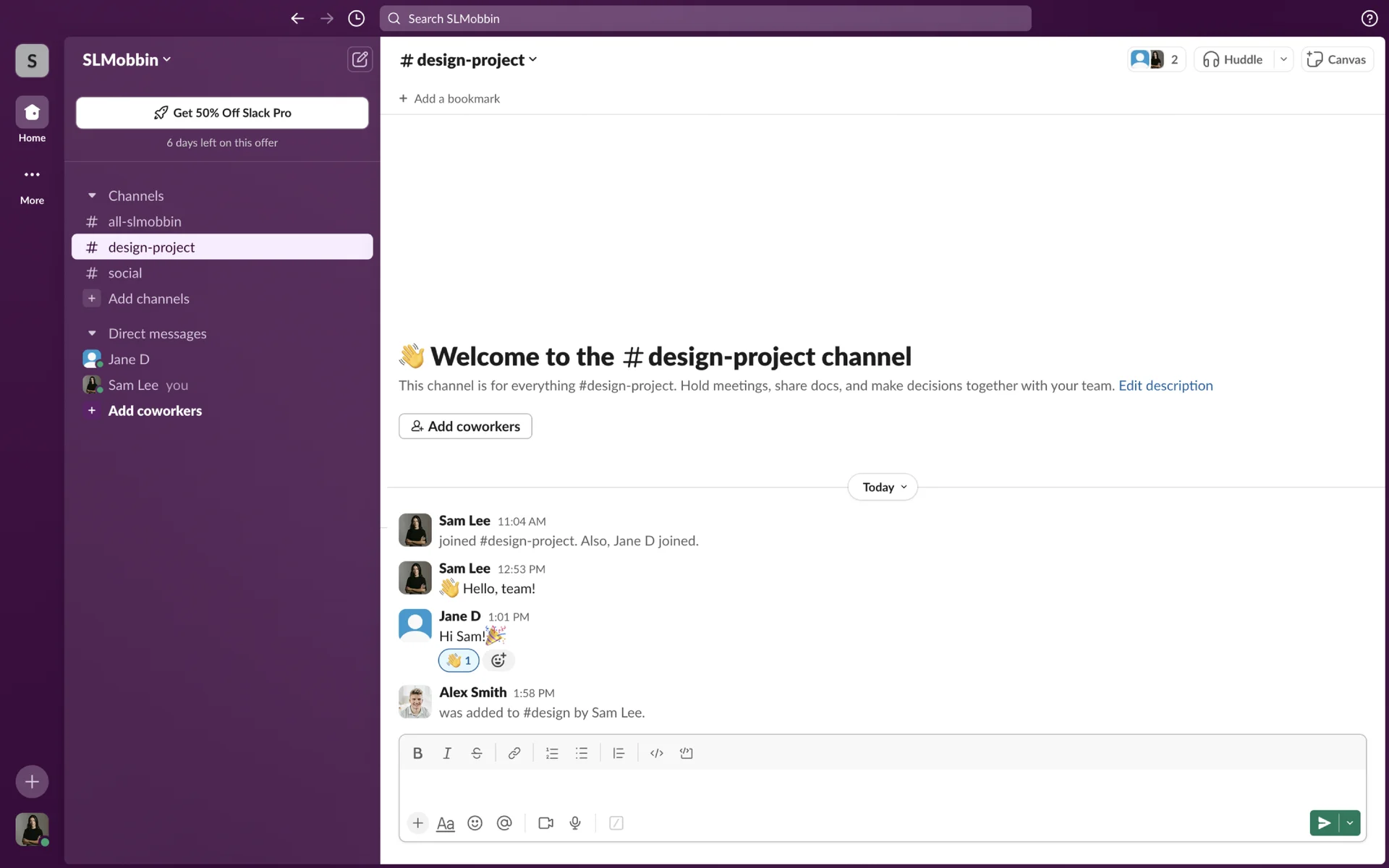1389x868 pixels.
Task: Open the social channel
Action: (x=125, y=273)
